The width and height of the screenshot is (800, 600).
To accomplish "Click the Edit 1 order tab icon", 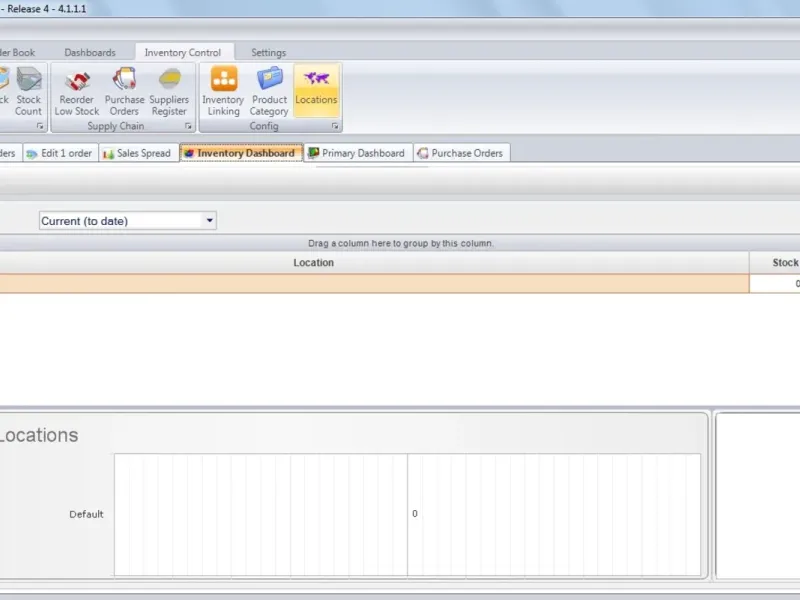I will 32,154.
